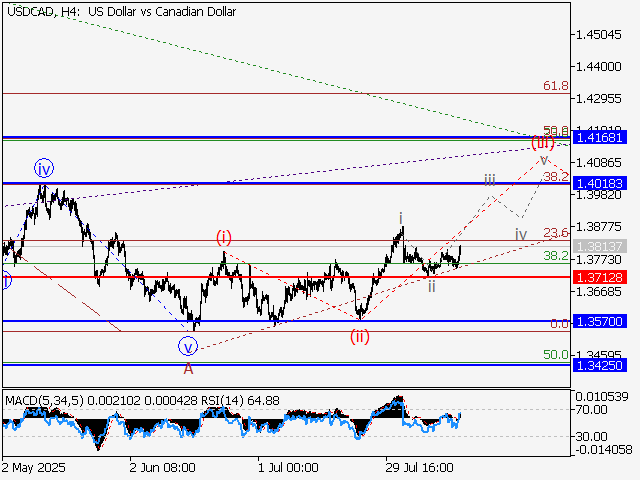640x480 pixels.
Task: Click the green ii subwave label
Action: 431,285
